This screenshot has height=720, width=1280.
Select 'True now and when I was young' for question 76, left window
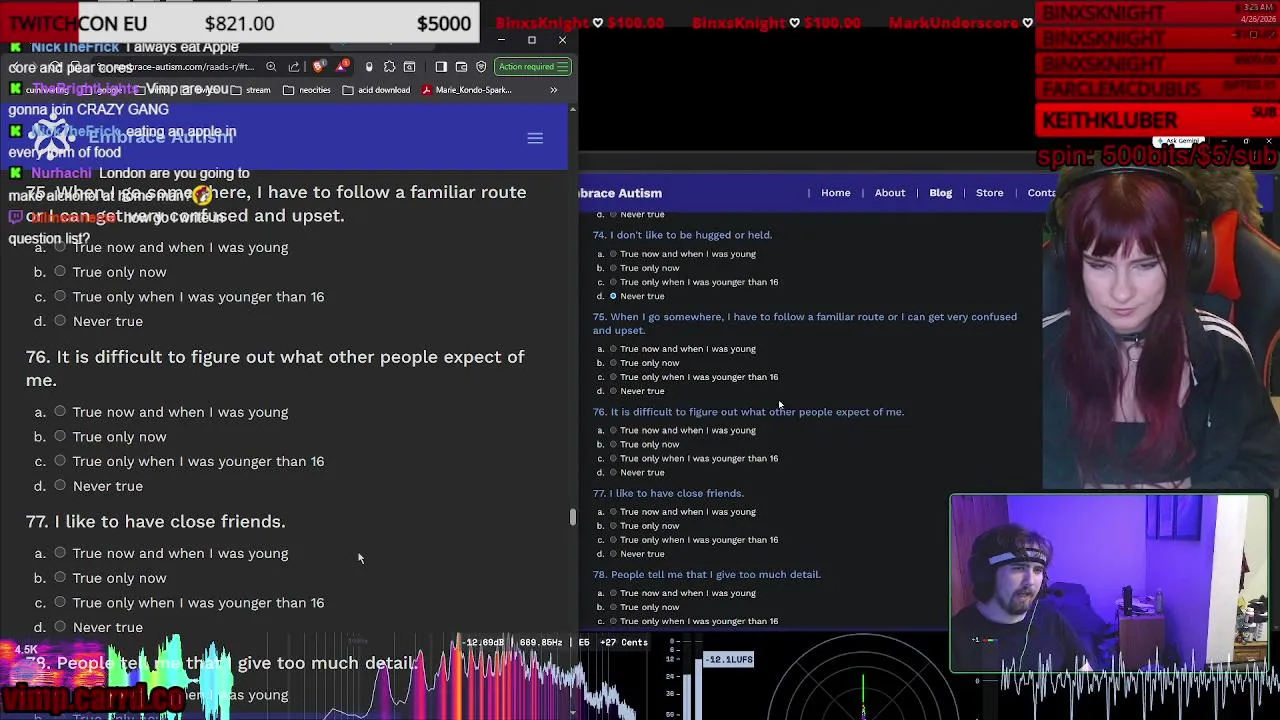(x=60, y=412)
